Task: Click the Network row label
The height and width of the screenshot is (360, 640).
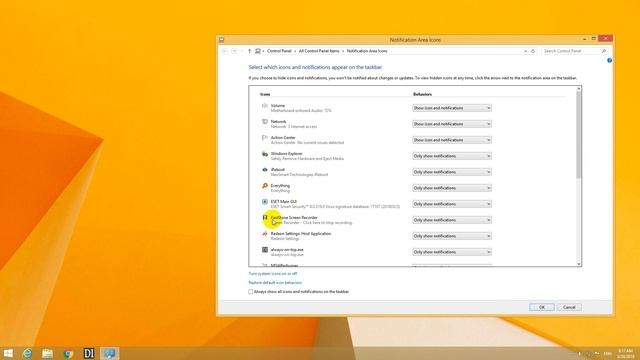Action: click(278, 122)
